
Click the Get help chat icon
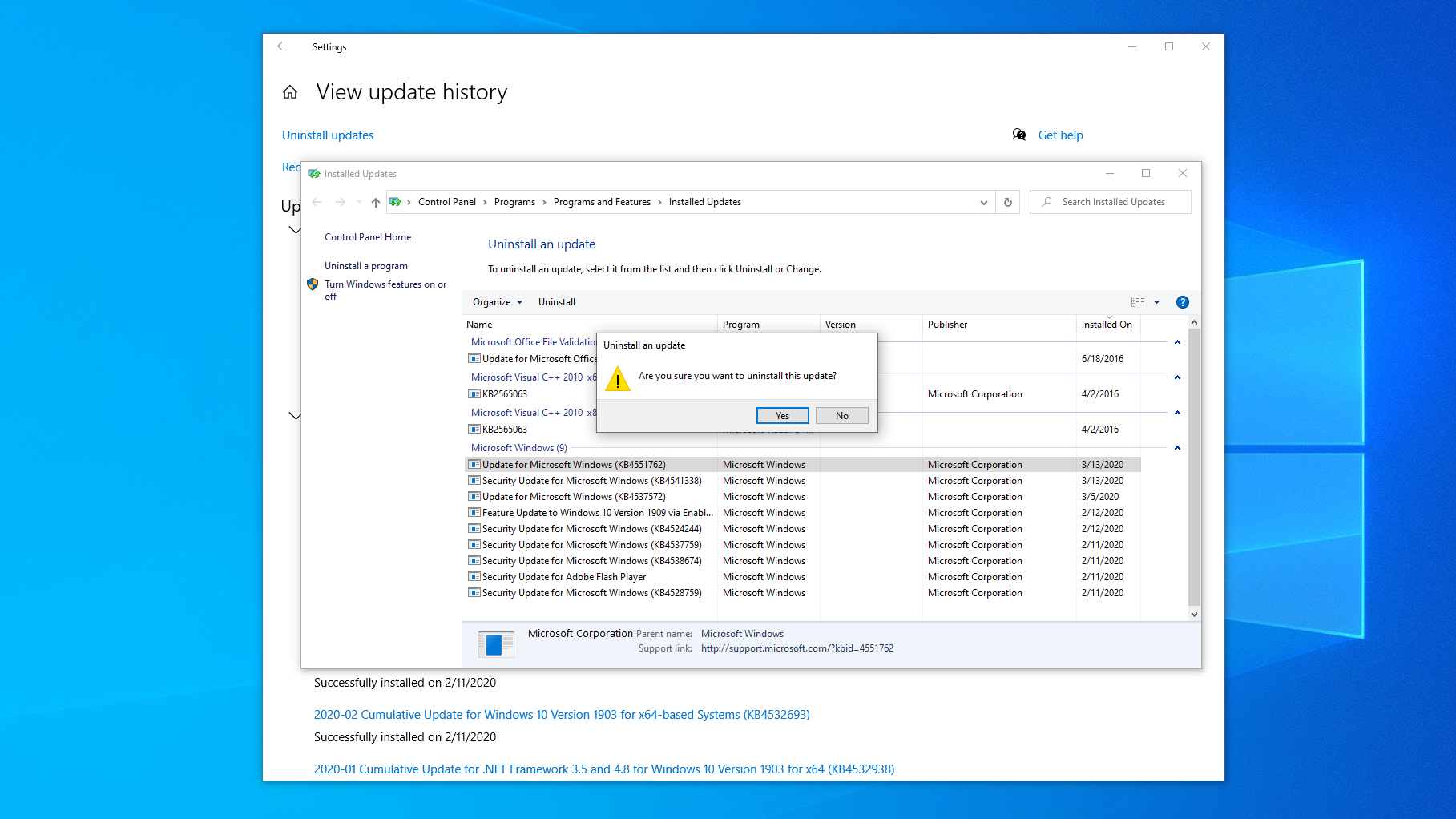click(x=1019, y=135)
